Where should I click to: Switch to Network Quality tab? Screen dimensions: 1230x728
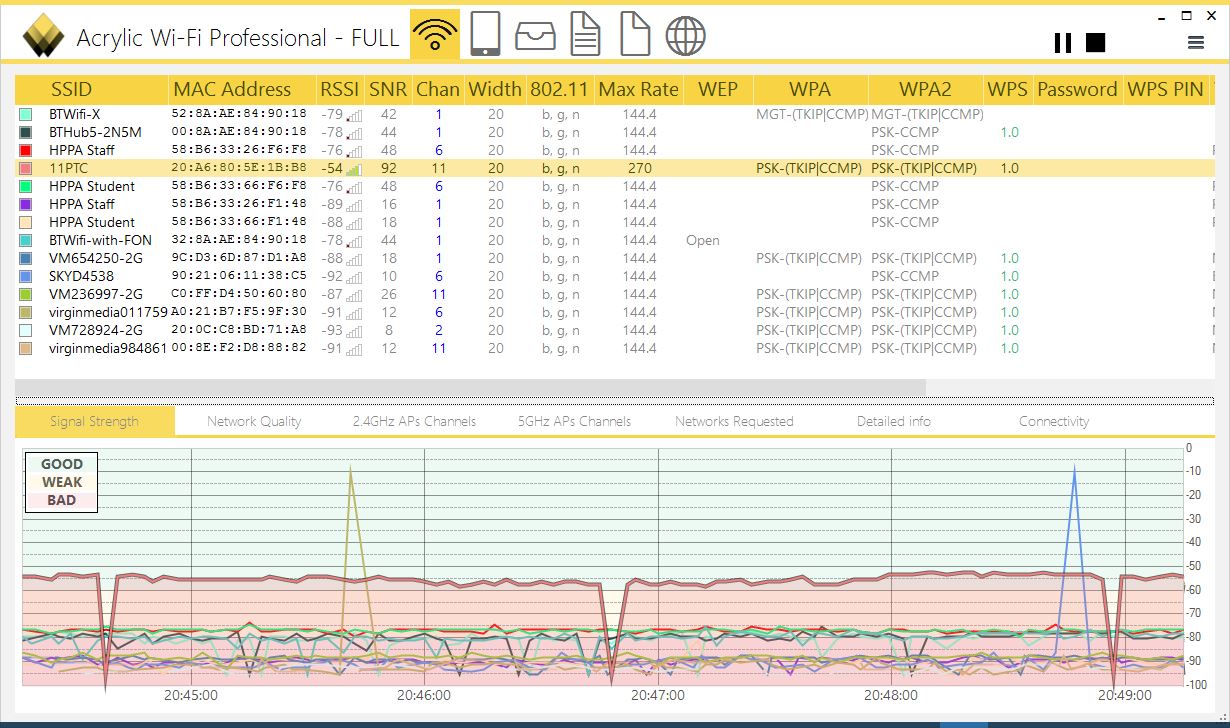pyautogui.click(x=254, y=422)
